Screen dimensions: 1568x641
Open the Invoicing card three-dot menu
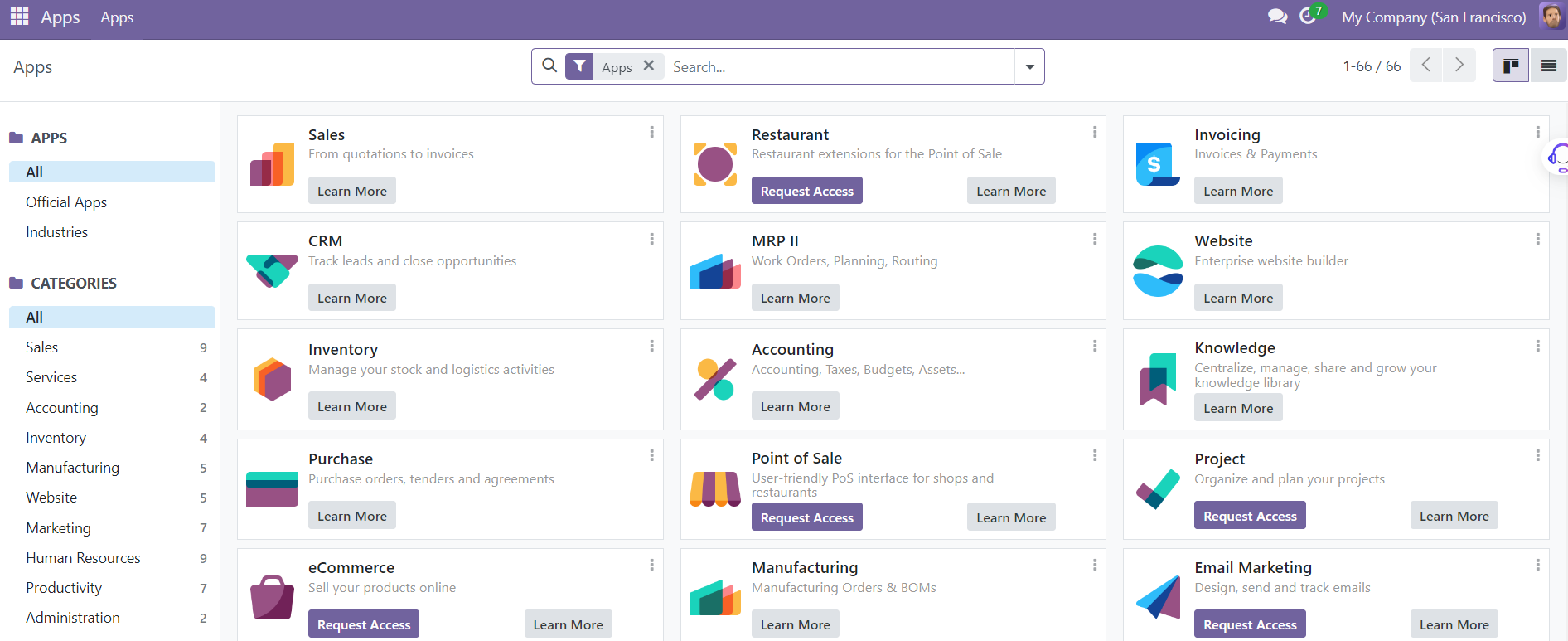tap(1537, 132)
